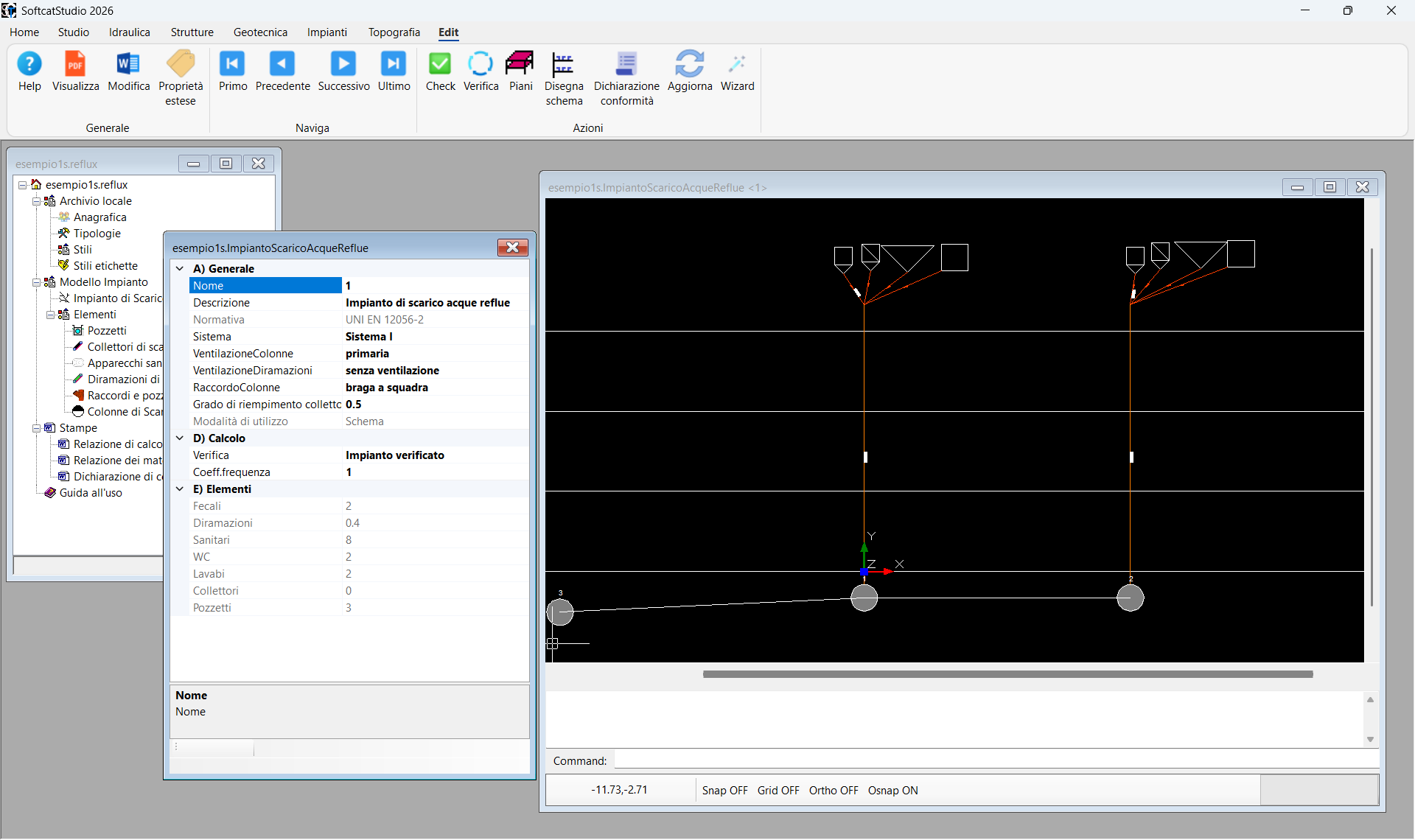Collapse Stampe tree node

(37, 428)
